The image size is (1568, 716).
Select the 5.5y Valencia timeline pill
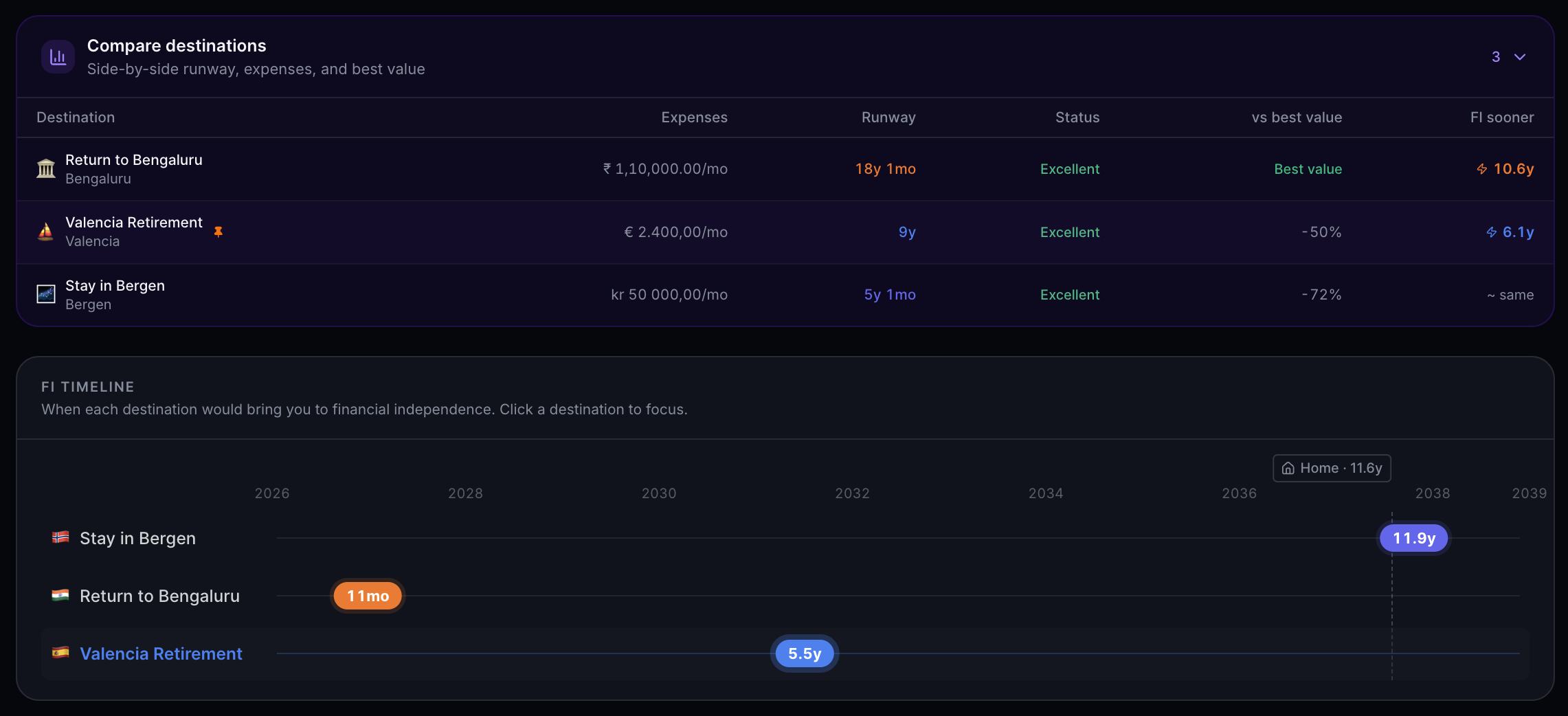(x=805, y=653)
